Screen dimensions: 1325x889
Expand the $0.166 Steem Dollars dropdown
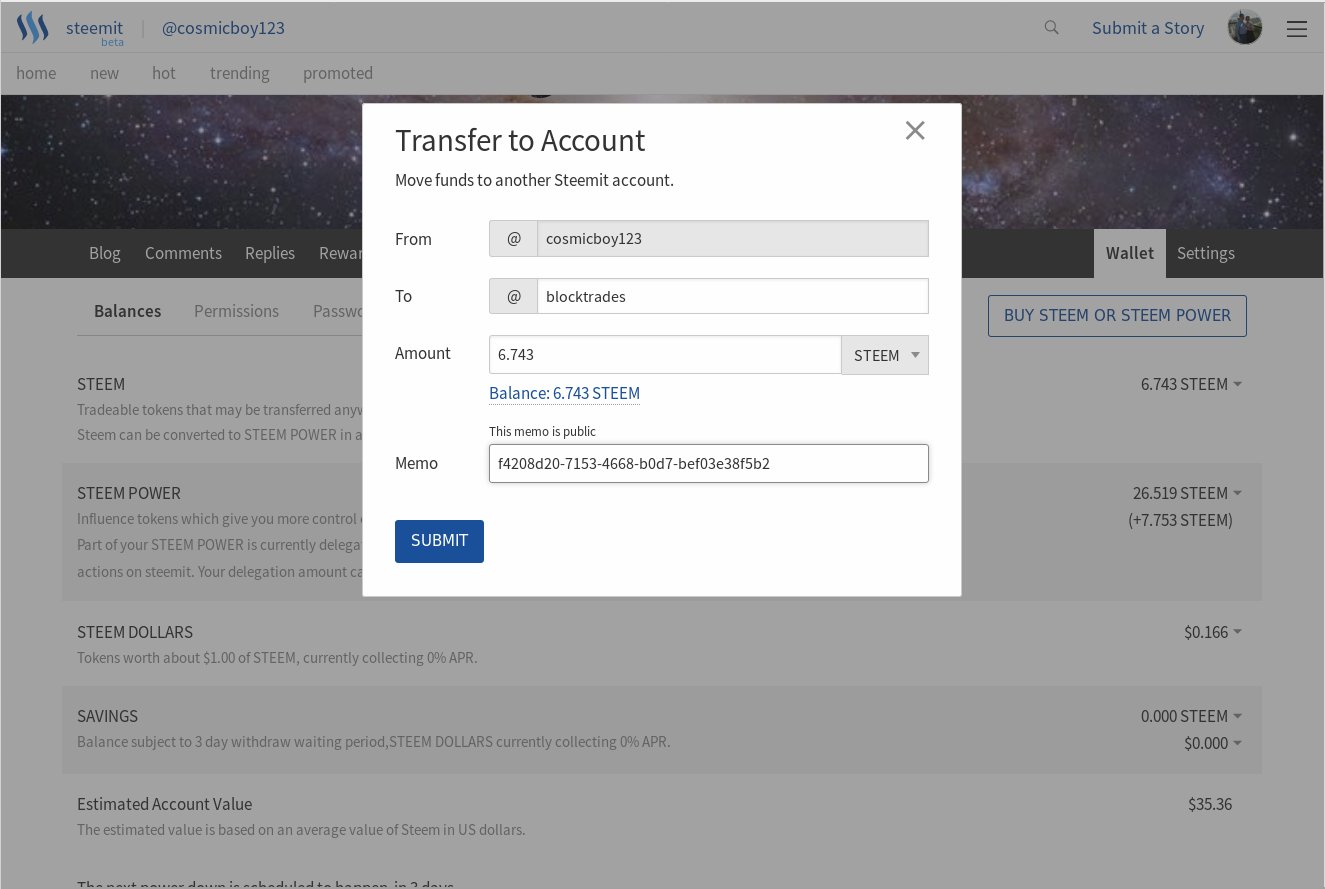[1238, 632]
